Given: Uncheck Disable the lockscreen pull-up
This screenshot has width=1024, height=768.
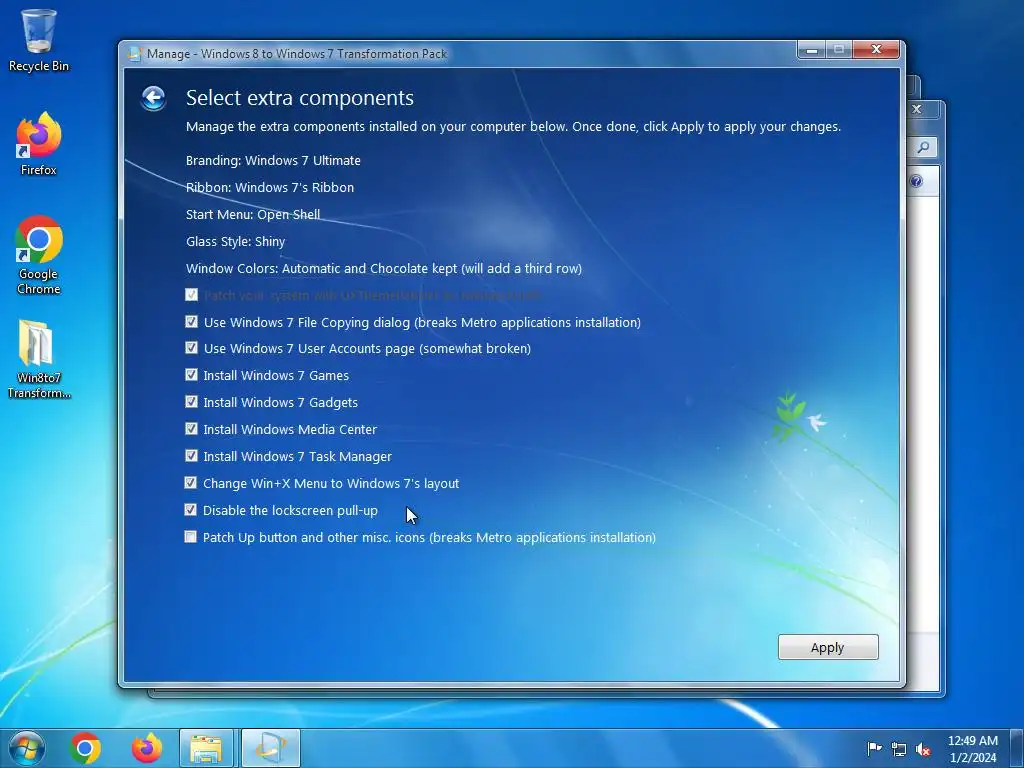Looking at the screenshot, I should [191, 509].
